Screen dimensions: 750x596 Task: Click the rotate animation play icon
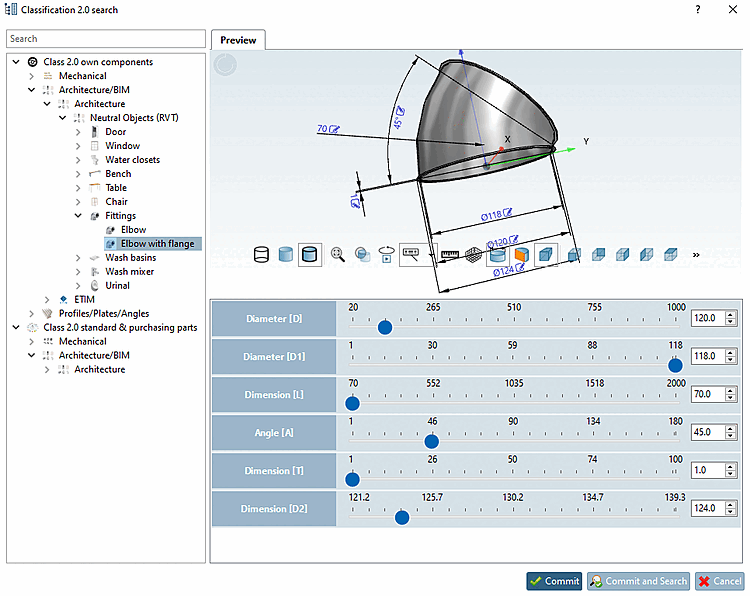386,255
